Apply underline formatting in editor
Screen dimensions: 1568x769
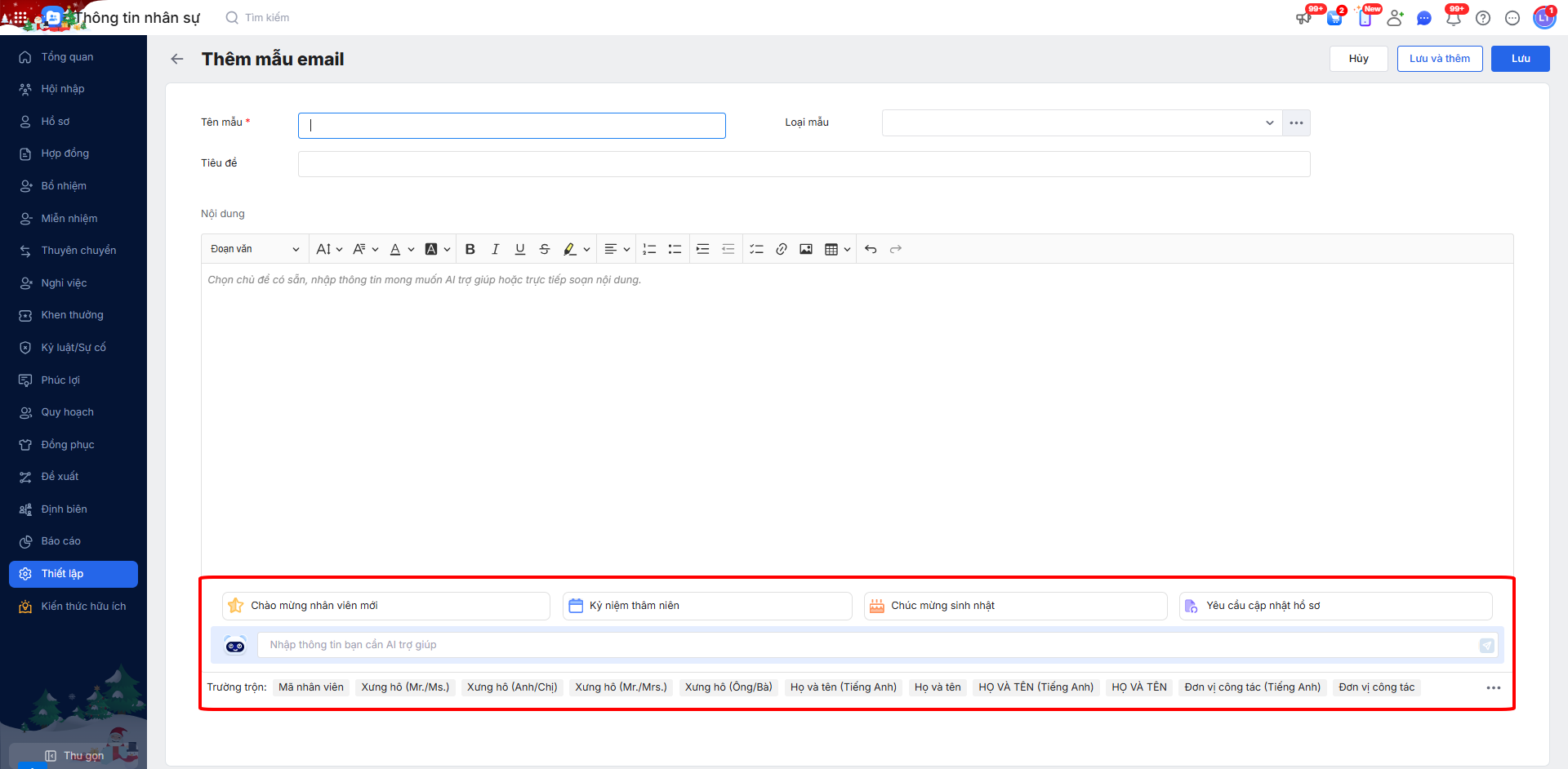519,249
